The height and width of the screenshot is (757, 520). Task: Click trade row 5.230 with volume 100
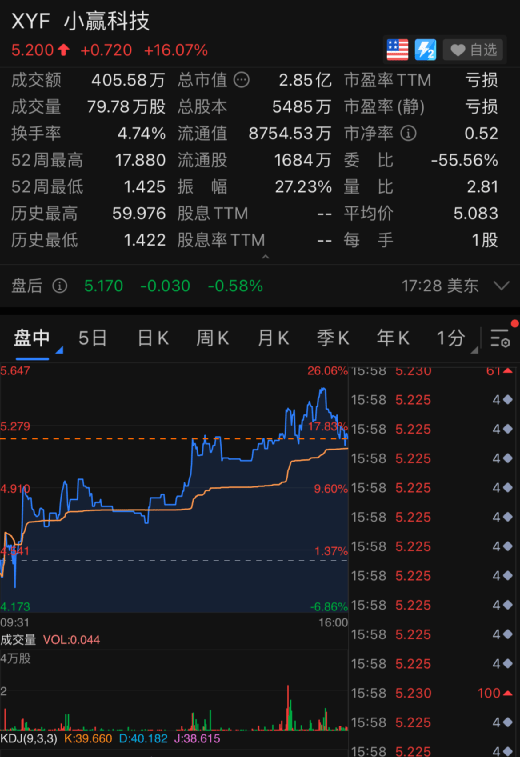click(432, 693)
